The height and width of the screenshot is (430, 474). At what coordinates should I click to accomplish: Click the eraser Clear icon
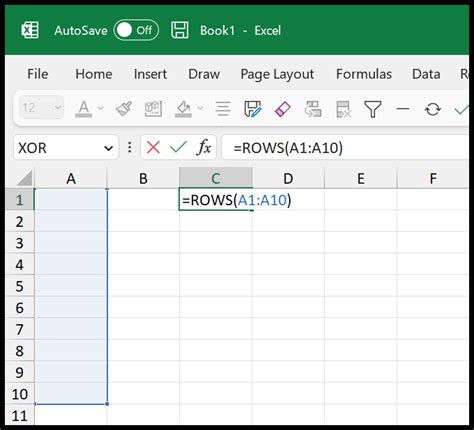[x=283, y=109]
